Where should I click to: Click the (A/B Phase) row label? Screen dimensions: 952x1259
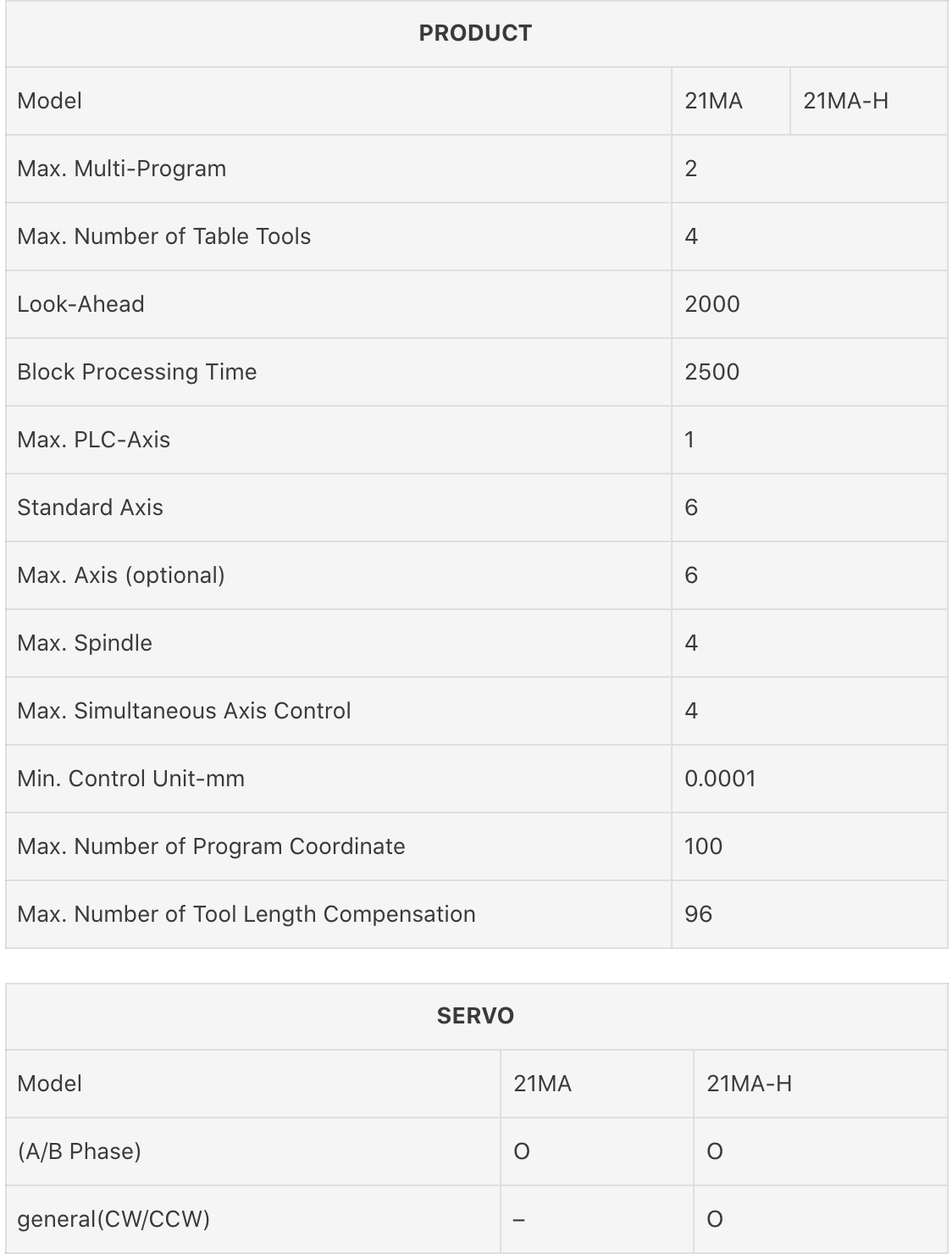pos(80,1151)
